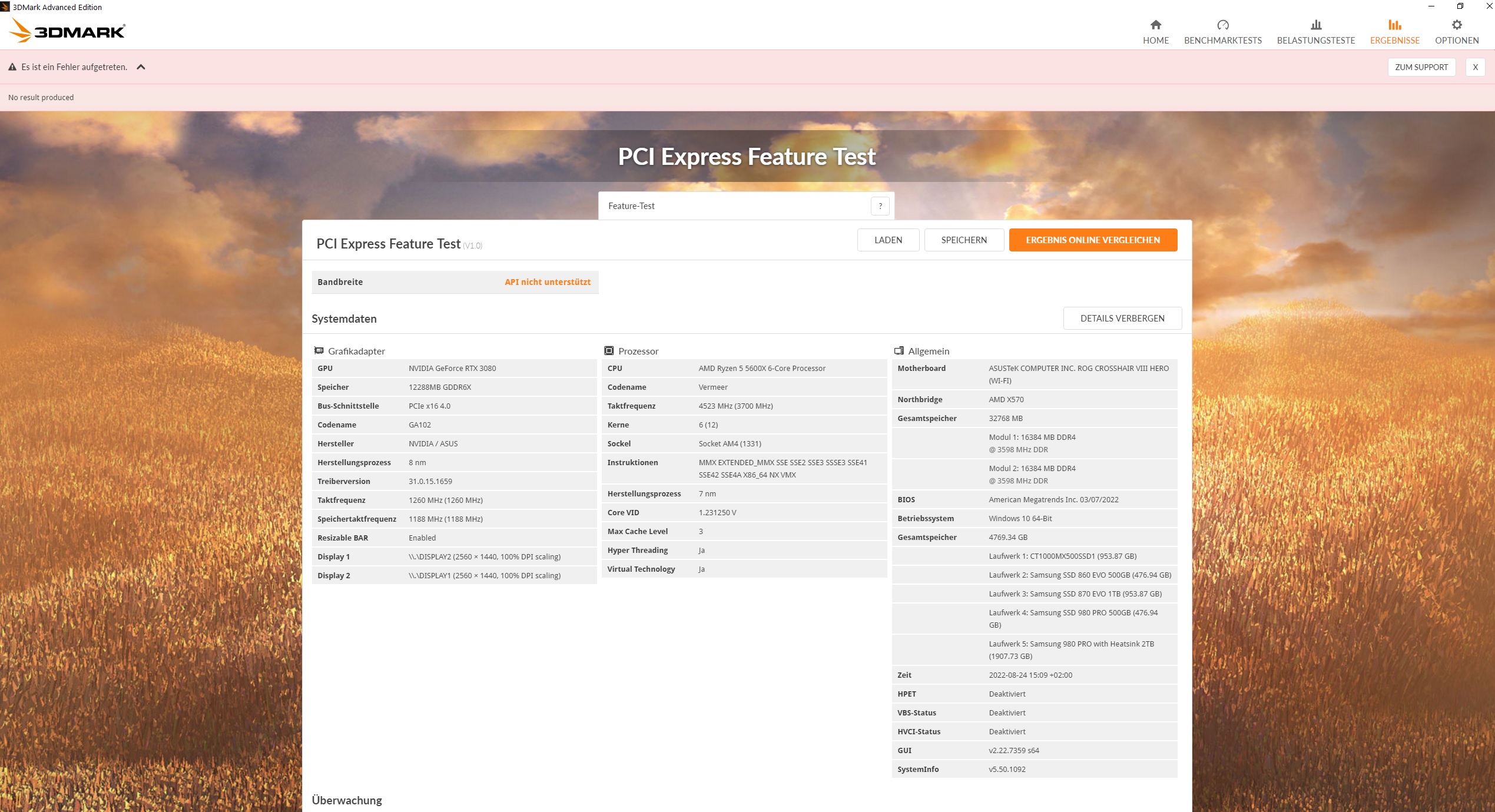Viewport: 1495px width, 812px height.
Task: Click the Grafikadapter section icon
Action: [319, 351]
